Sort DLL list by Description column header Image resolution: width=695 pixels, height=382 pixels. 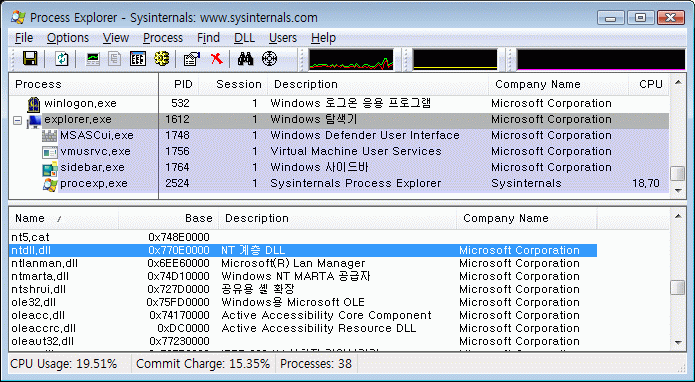point(338,218)
